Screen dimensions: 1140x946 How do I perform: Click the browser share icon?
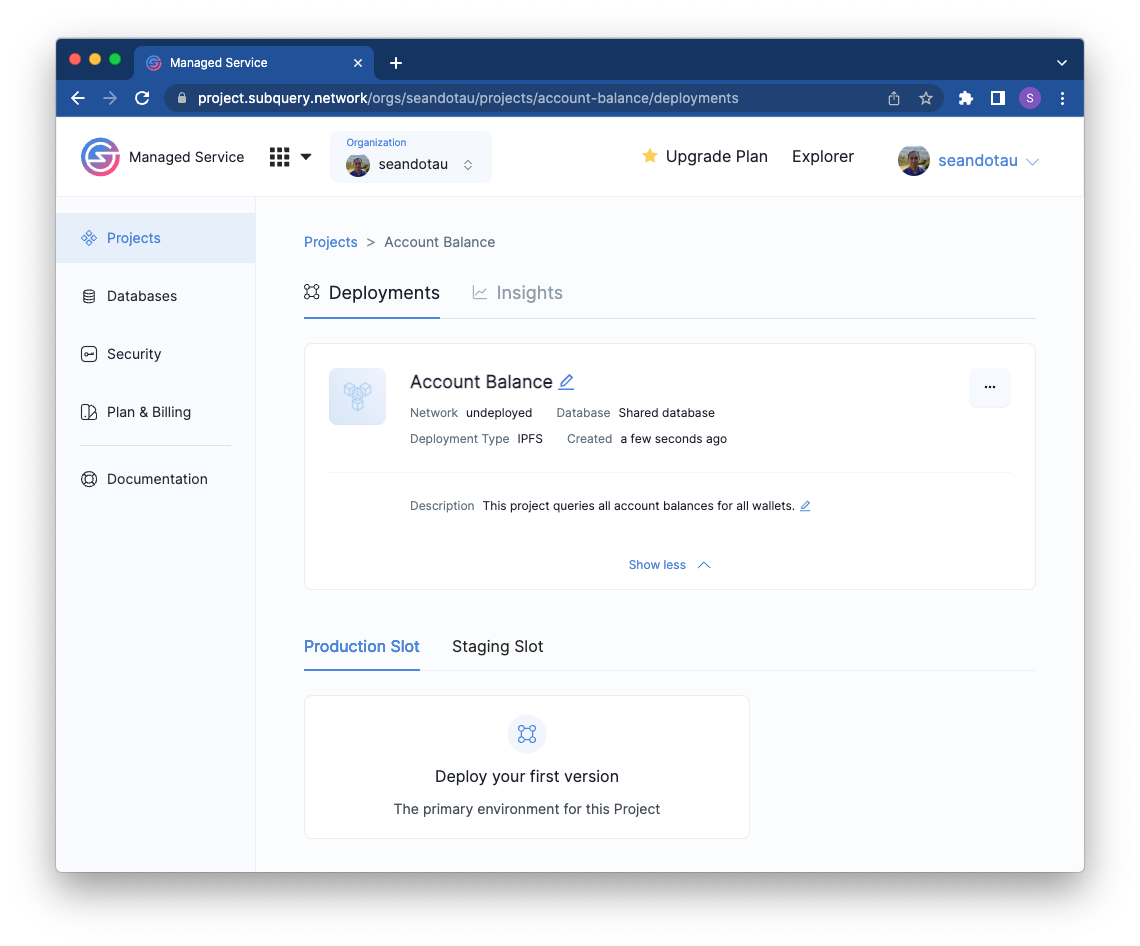point(894,98)
